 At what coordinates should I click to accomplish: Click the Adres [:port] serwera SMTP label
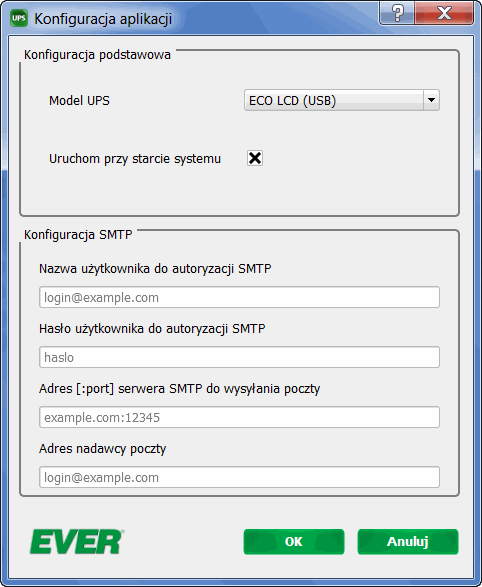(x=179, y=389)
